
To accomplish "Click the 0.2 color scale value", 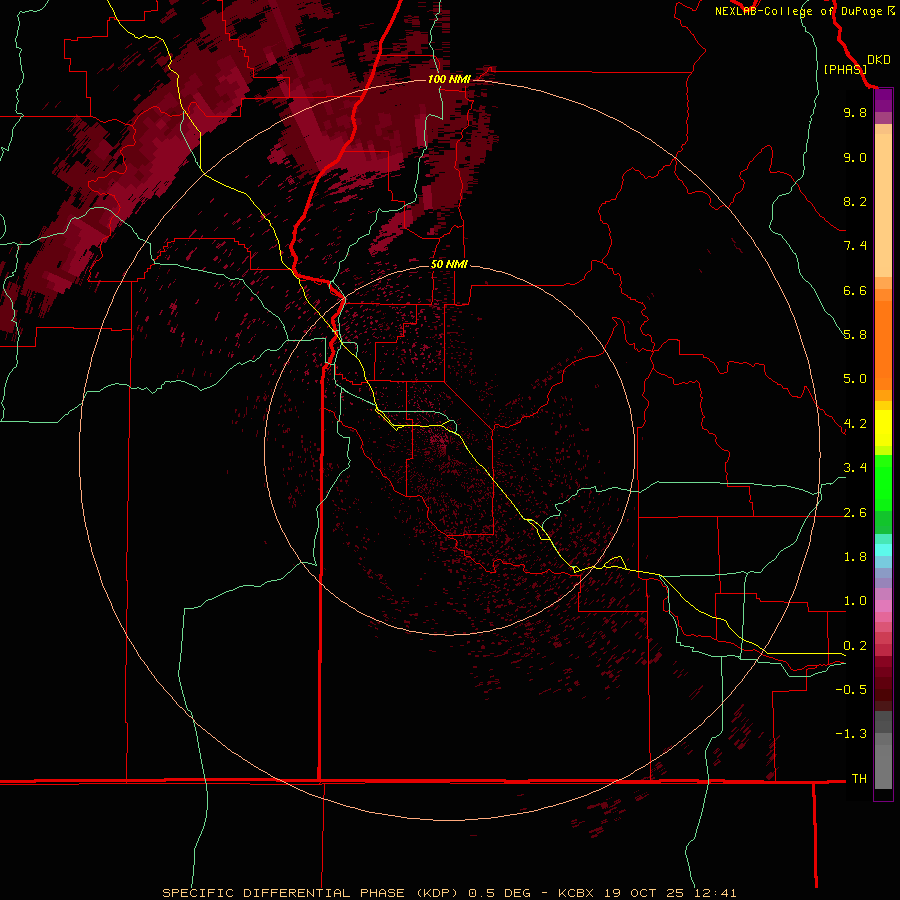I will 855,646.
